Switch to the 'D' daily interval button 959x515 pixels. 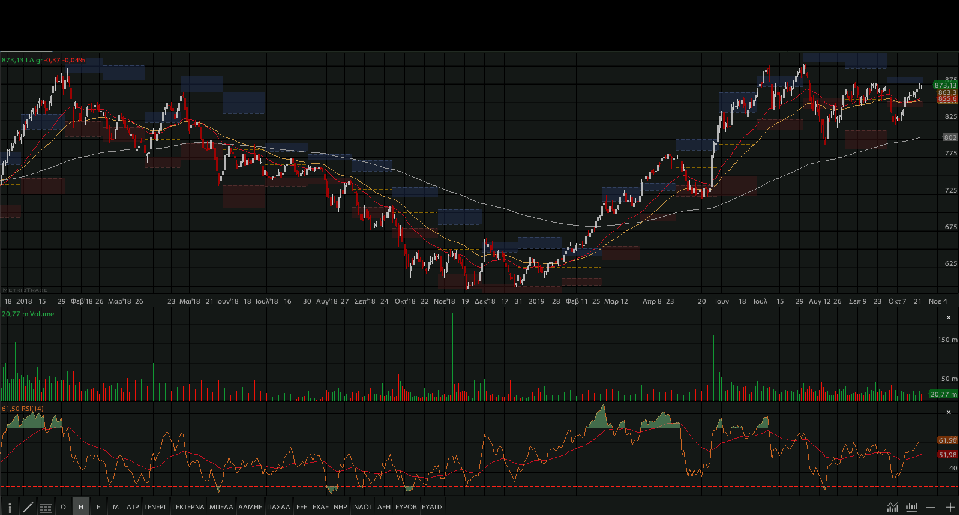click(x=63, y=507)
